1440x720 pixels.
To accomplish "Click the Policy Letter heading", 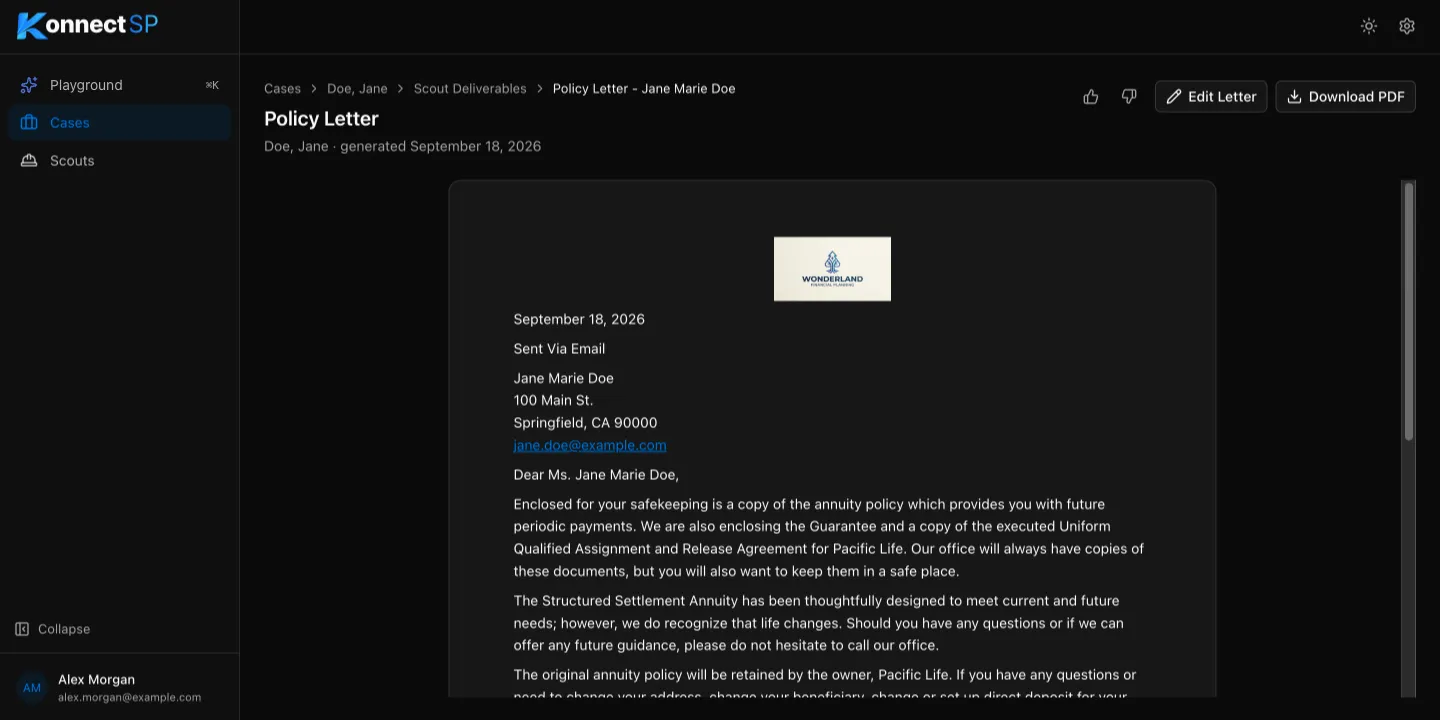I will [x=321, y=119].
